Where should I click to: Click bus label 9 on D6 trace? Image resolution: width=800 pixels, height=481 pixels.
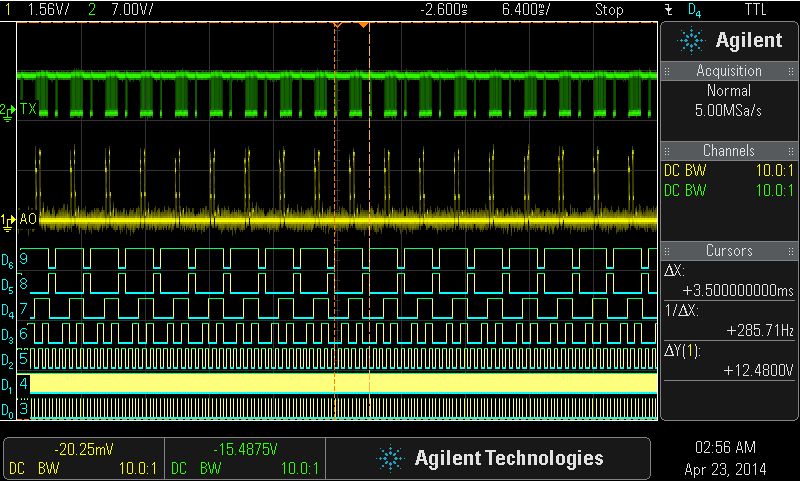[24, 258]
